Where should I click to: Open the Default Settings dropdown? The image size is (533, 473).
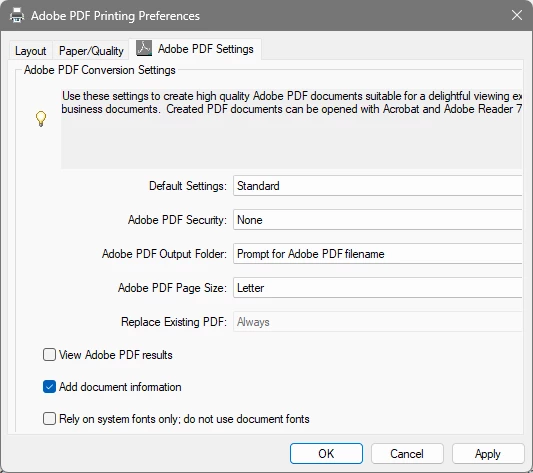[378, 186]
